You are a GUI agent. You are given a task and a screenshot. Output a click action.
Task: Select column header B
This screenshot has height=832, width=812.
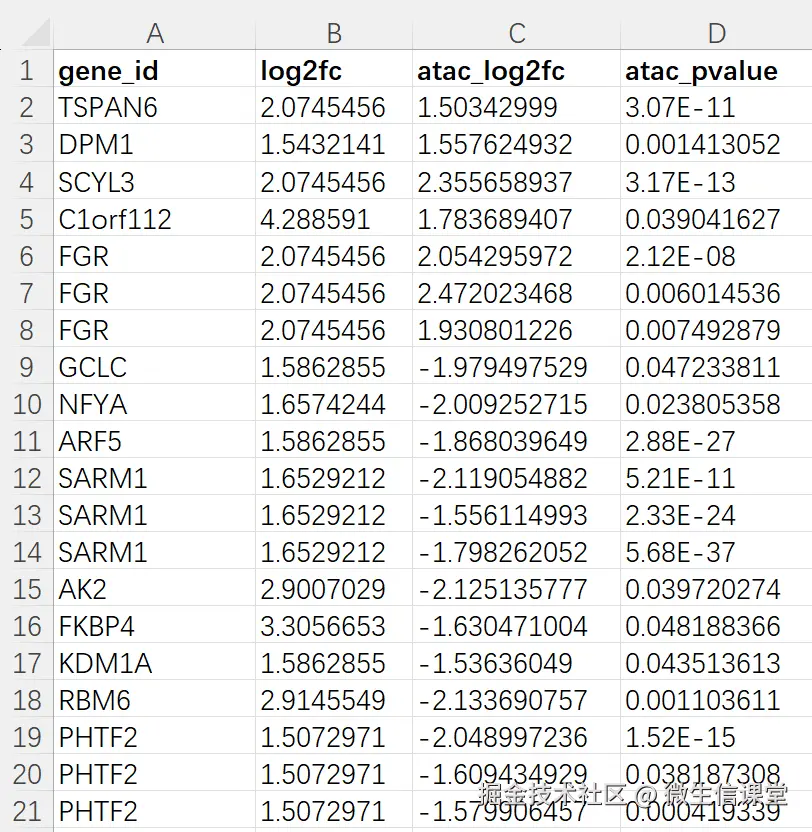click(334, 33)
